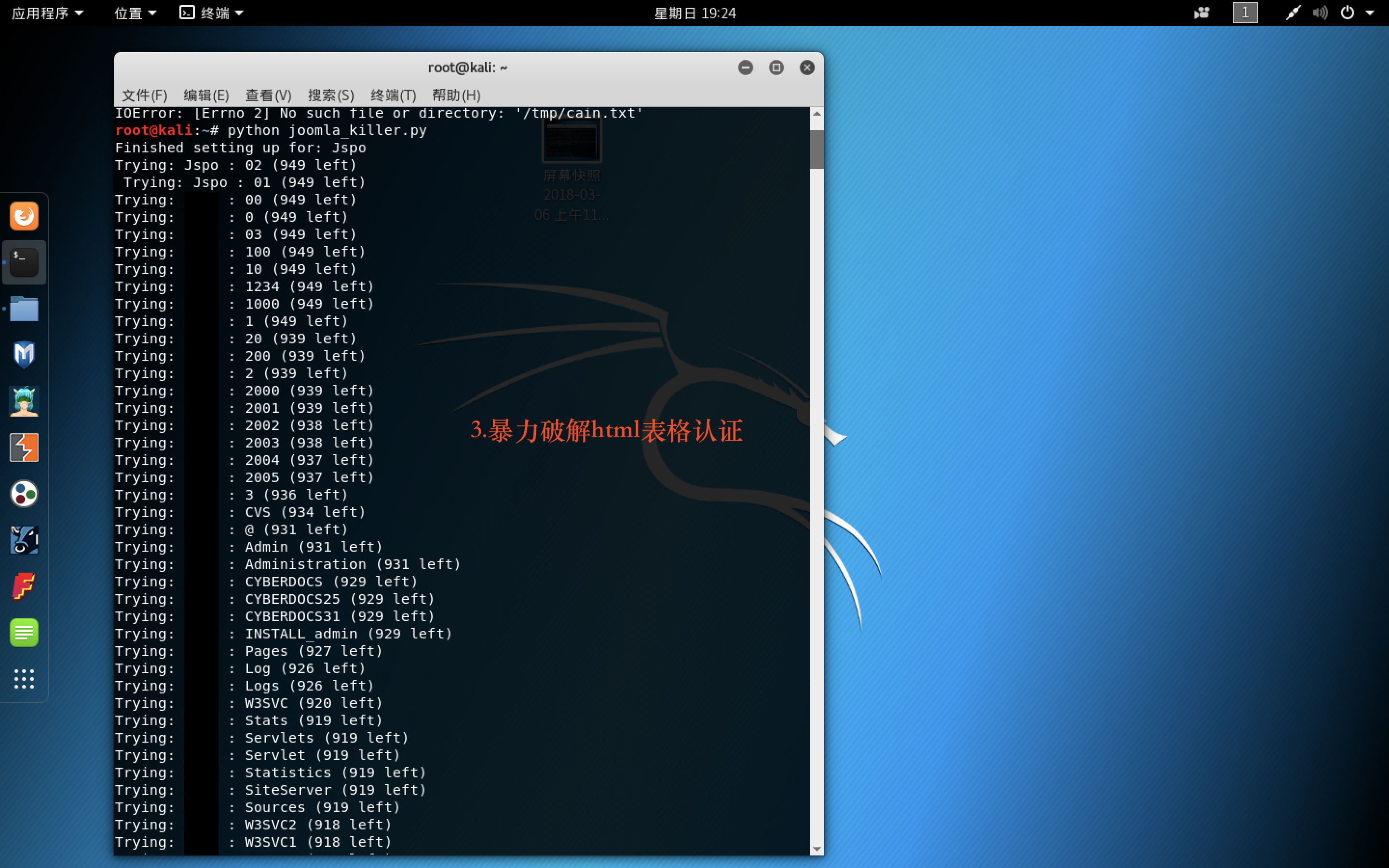Image resolution: width=1389 pixels, height=868 pixels.
Task: Launch Metasploit from the dock
Action: [x=24, y=355]
